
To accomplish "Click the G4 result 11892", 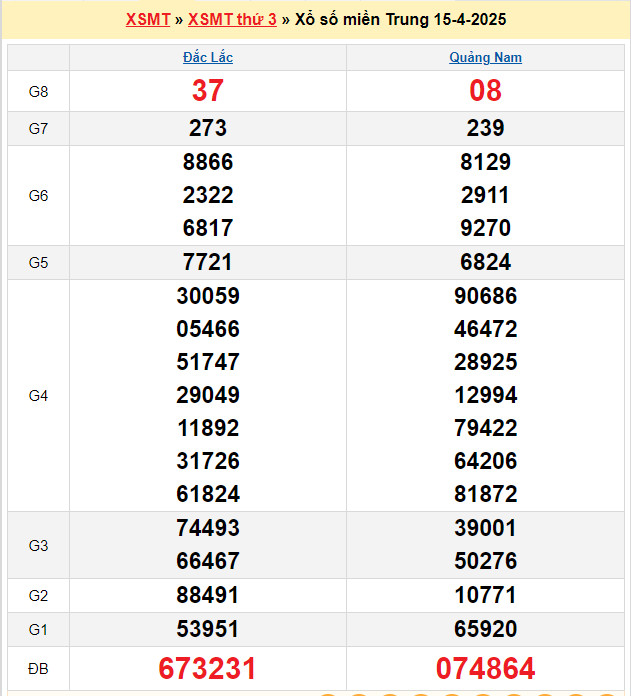I will click(208, 428).
